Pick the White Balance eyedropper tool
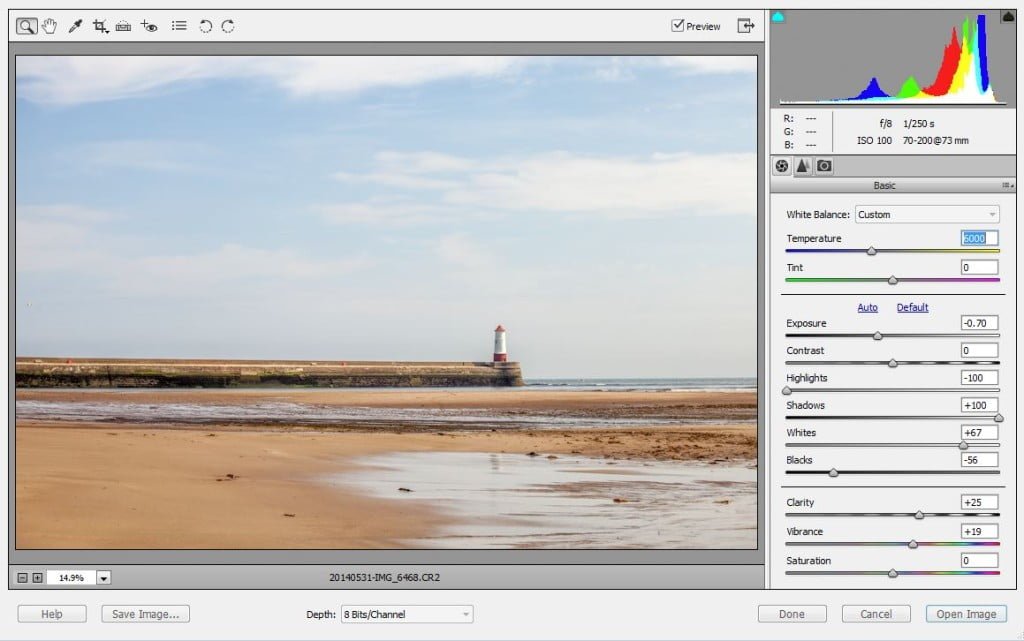The height and width of the screenshot is (641, 1024). (x=75, y=26)
